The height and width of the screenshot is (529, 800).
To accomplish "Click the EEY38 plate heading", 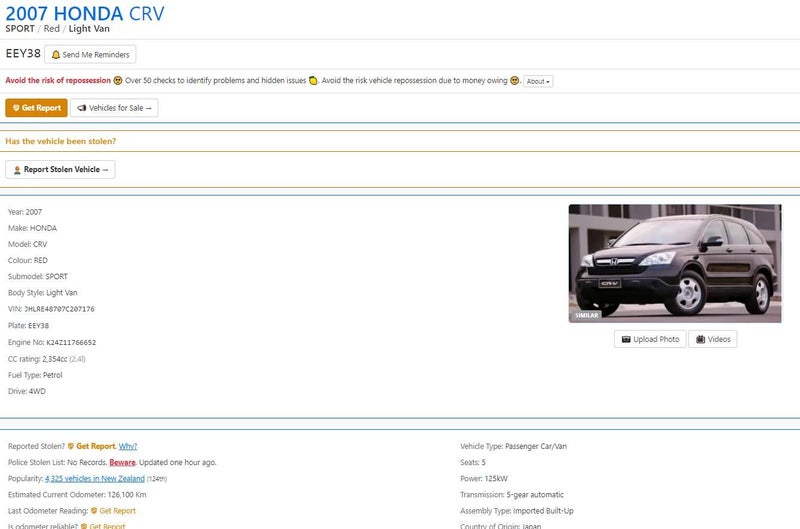I will pyautogui.click(x=23, y=54).
